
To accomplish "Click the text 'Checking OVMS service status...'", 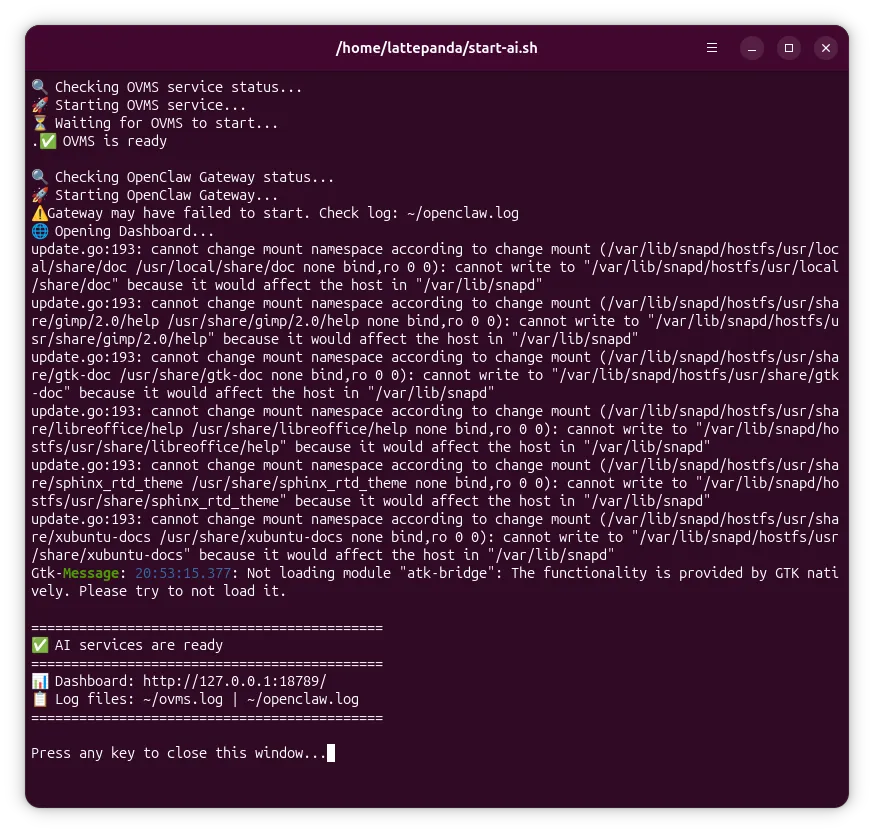I will 178,87.
